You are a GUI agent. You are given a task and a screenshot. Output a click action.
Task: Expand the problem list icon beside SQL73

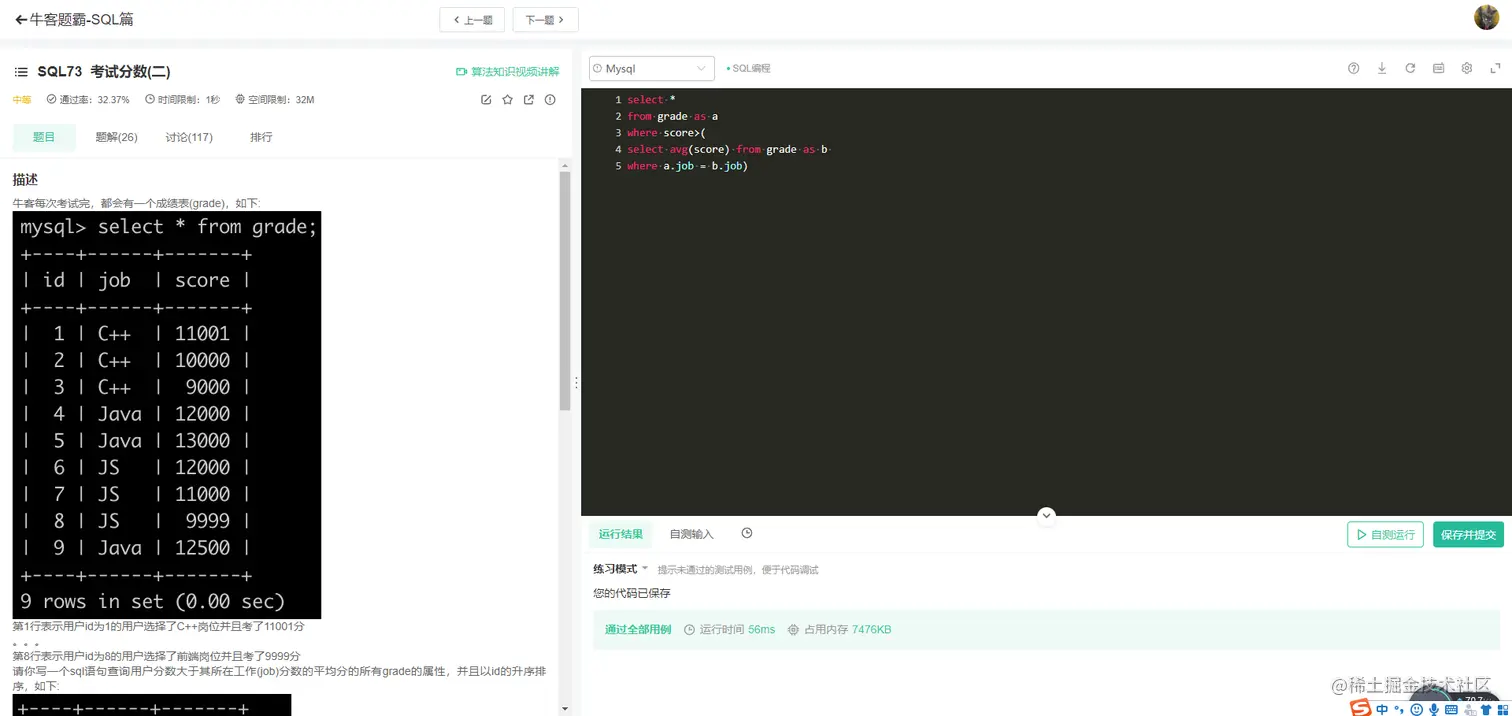[x=20, y=71]
